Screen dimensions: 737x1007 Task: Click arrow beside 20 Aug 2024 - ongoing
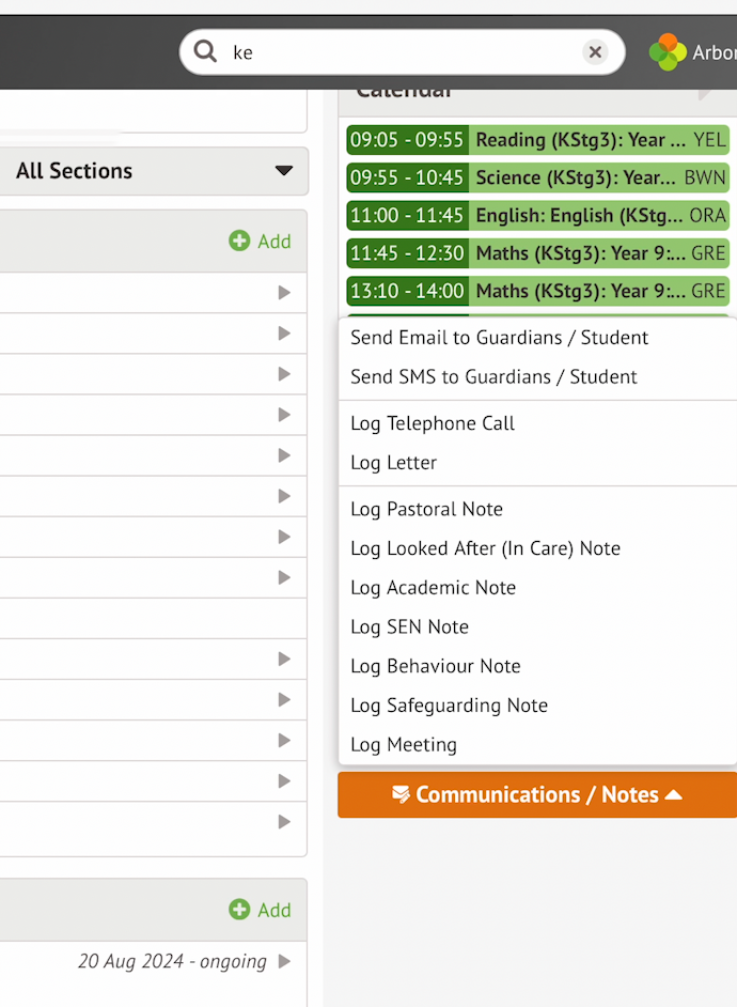(x=284, y=961)
